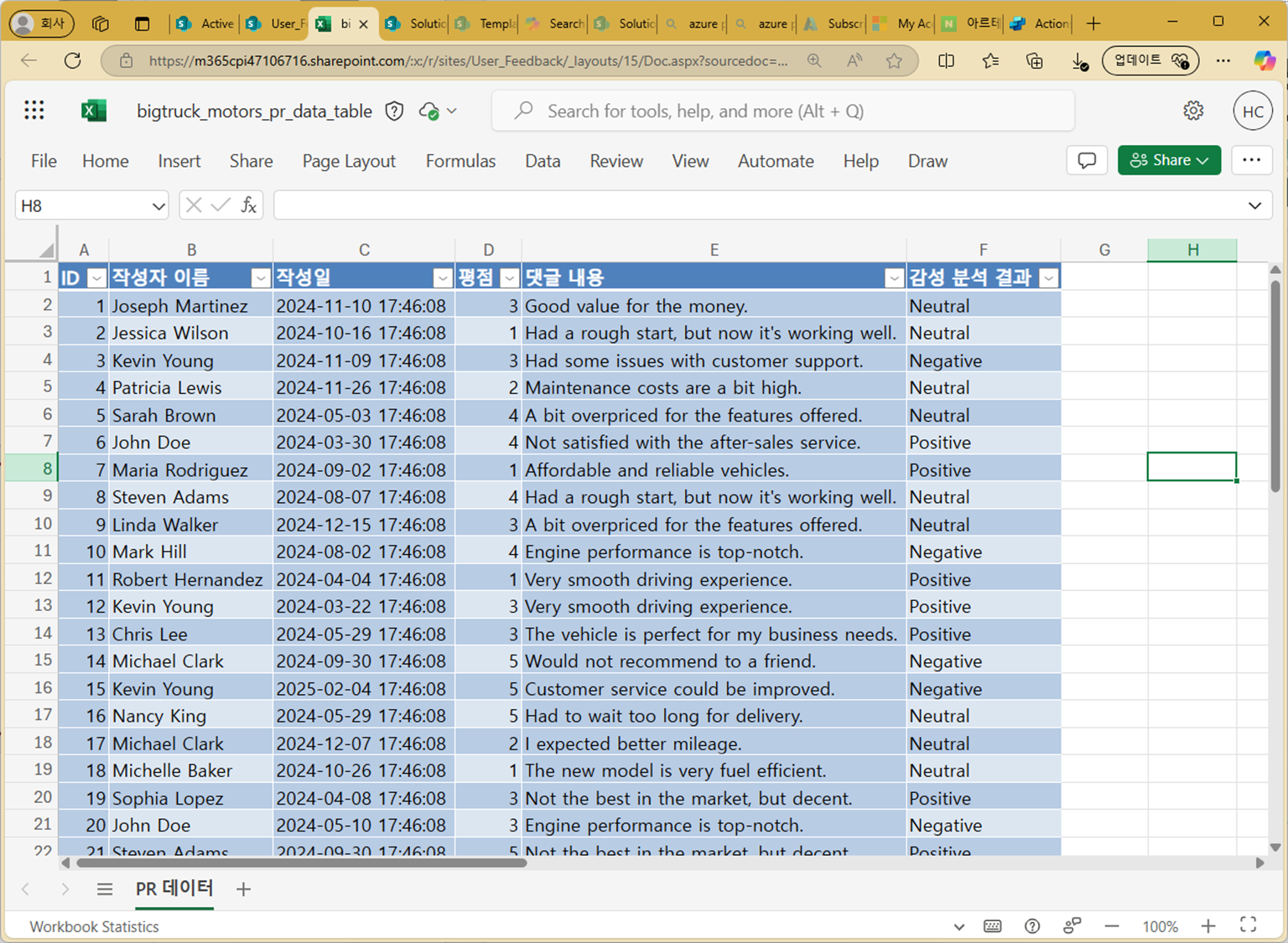Open the comments pane icon
This screenshot has width=1288, height=943.
click(1087, 160)
